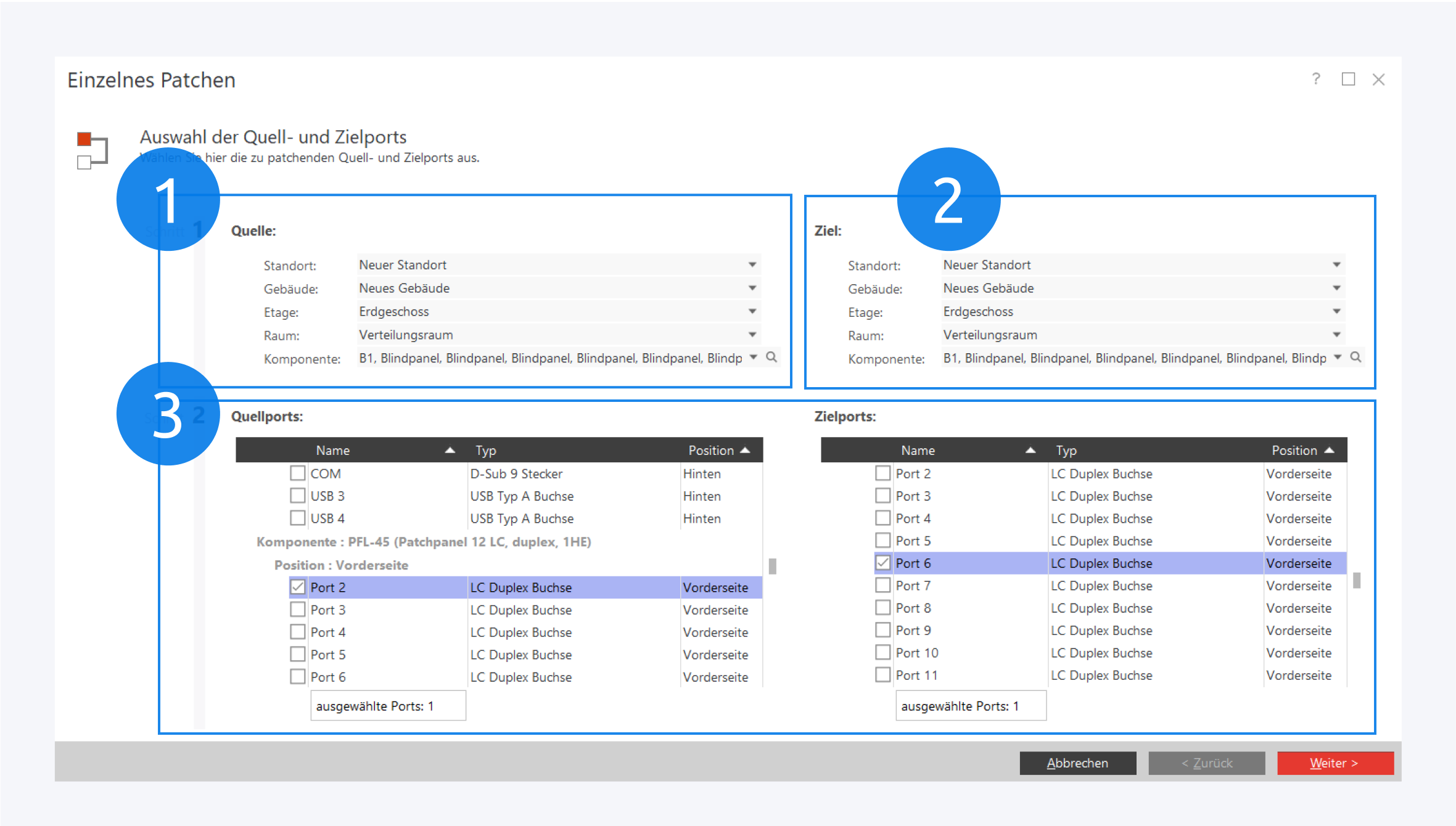This screenshot has width=1456, height=826.
Task: Sort Quellports by Name column arrow
Action: coord(450,451)
